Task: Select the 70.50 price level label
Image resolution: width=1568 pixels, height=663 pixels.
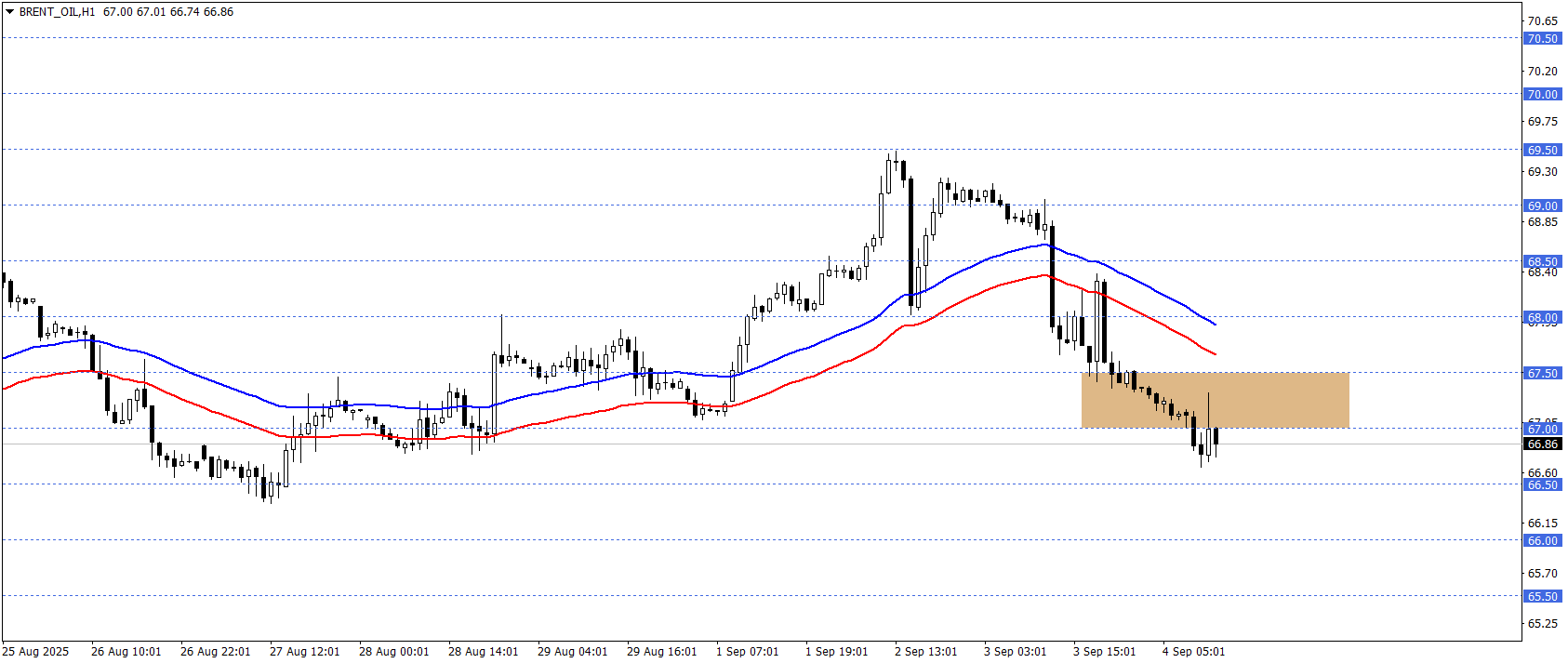Action: coord(1542,38)
